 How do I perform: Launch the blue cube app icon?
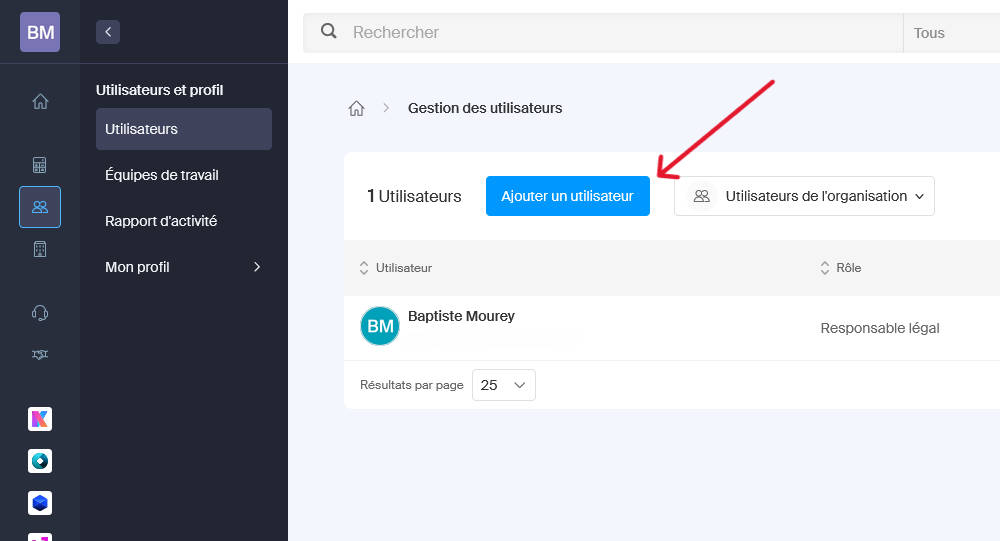click(x=40, y=503)
